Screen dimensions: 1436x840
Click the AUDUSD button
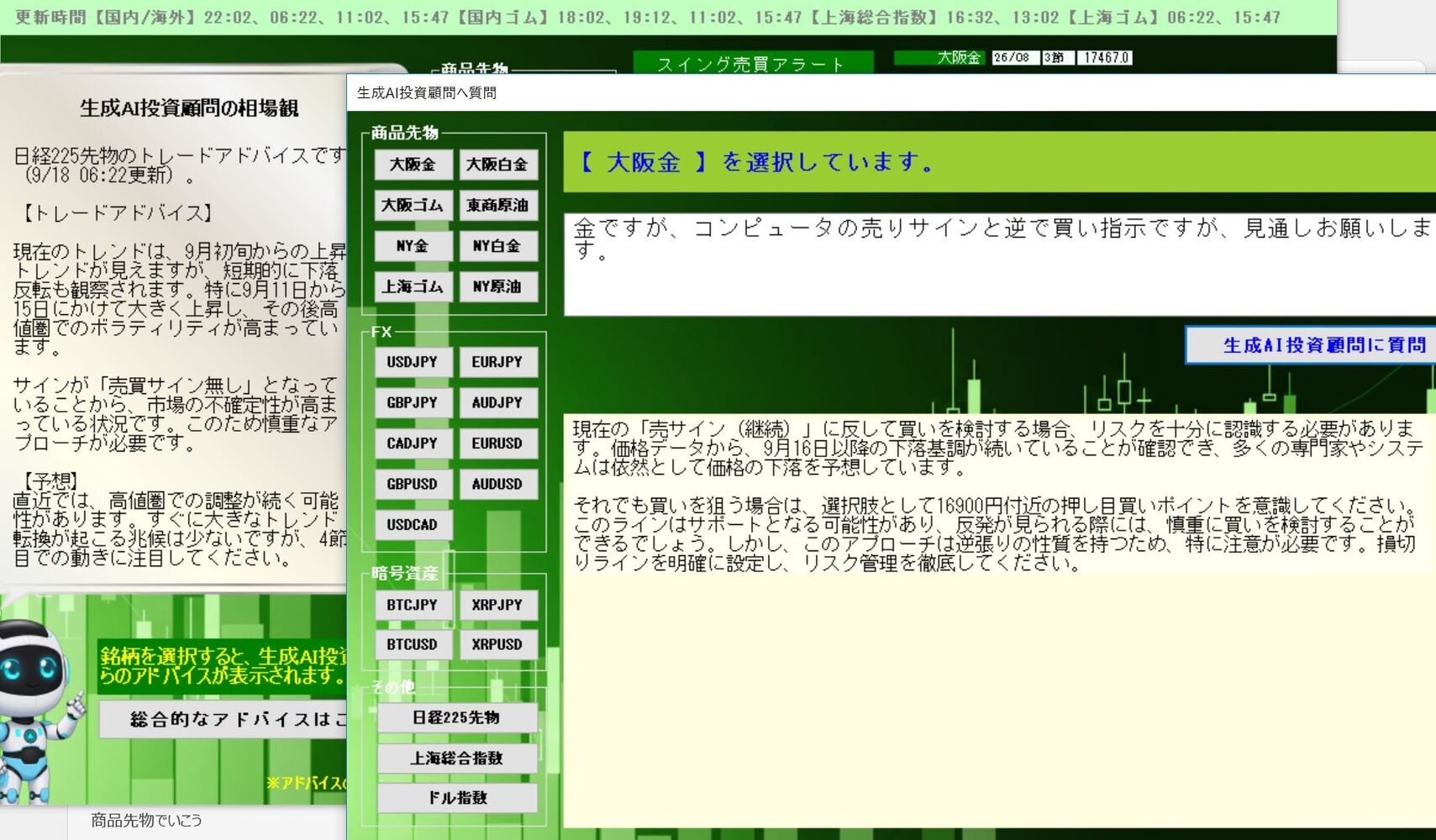point(497,484)
